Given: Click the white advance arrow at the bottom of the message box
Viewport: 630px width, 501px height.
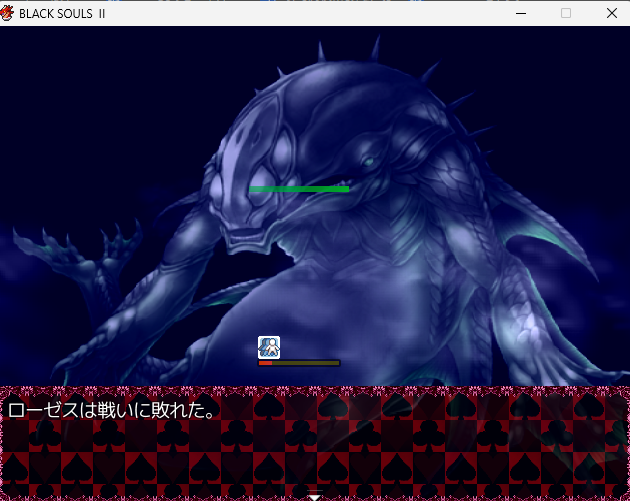Looking at the screenshot, I should tap(315, 496).
